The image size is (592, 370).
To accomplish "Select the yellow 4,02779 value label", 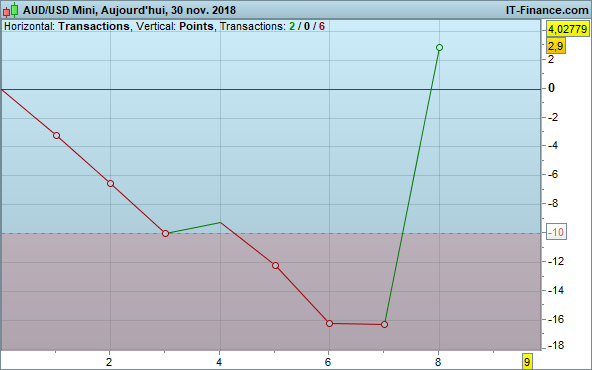I will point(567,29).
